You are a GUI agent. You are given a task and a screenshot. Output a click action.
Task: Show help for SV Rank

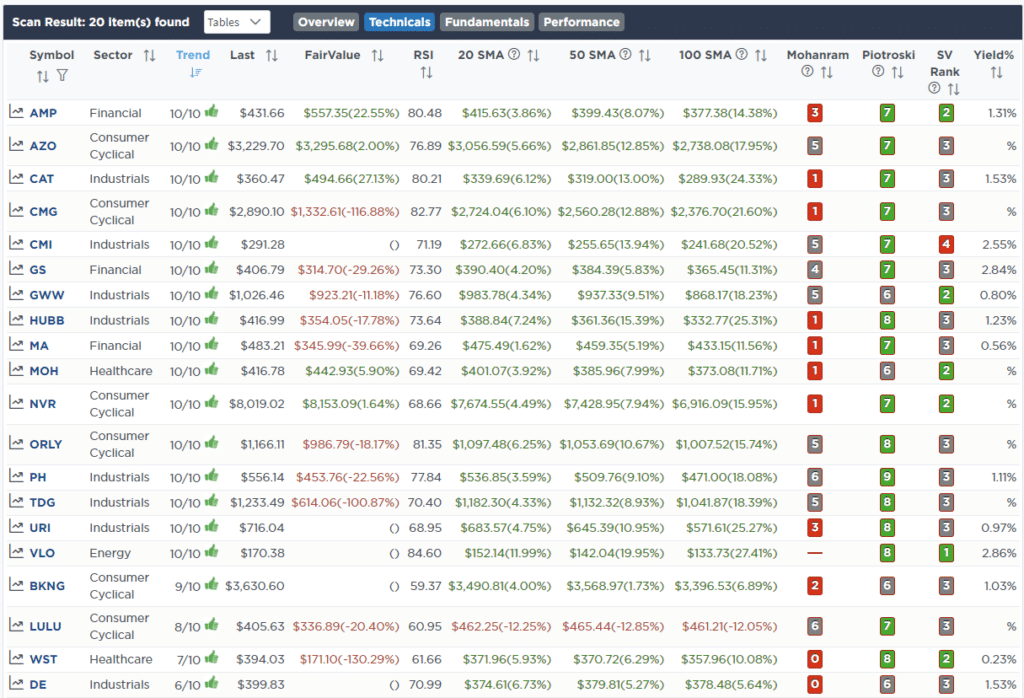click(x=934, y=88)
